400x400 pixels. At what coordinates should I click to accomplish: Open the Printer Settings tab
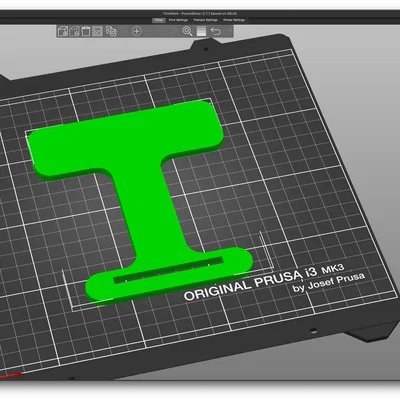tap(234, 20)
